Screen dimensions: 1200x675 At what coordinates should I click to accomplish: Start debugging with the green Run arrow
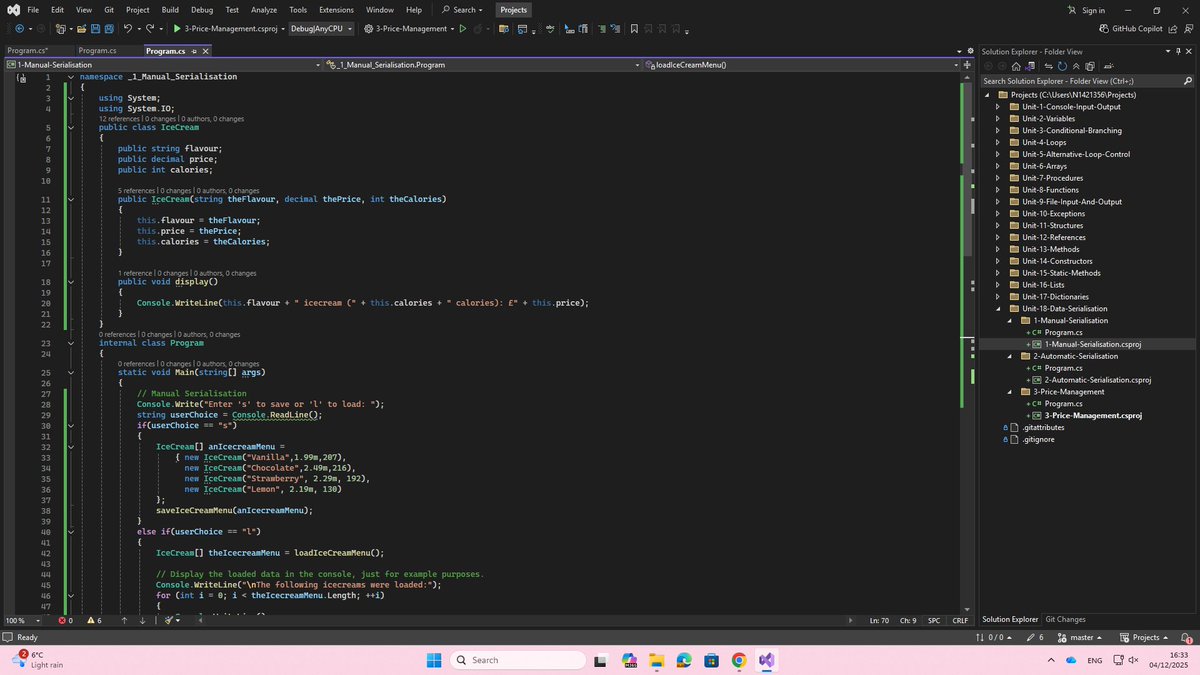tap(178, 28)
